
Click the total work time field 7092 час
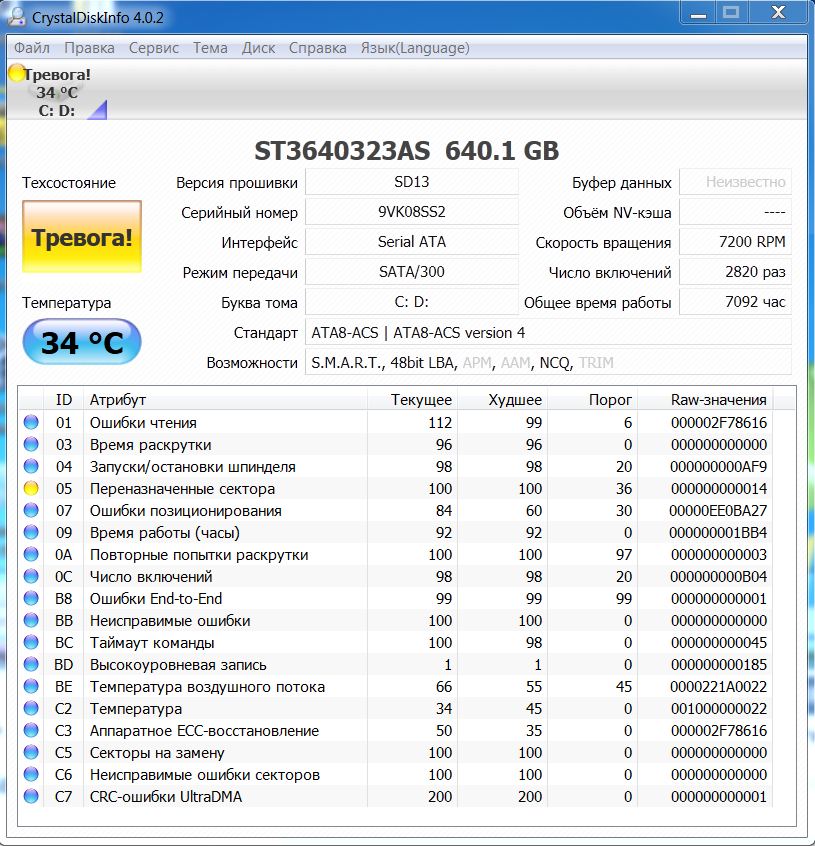pyautogui.click(x=735, y=302)
